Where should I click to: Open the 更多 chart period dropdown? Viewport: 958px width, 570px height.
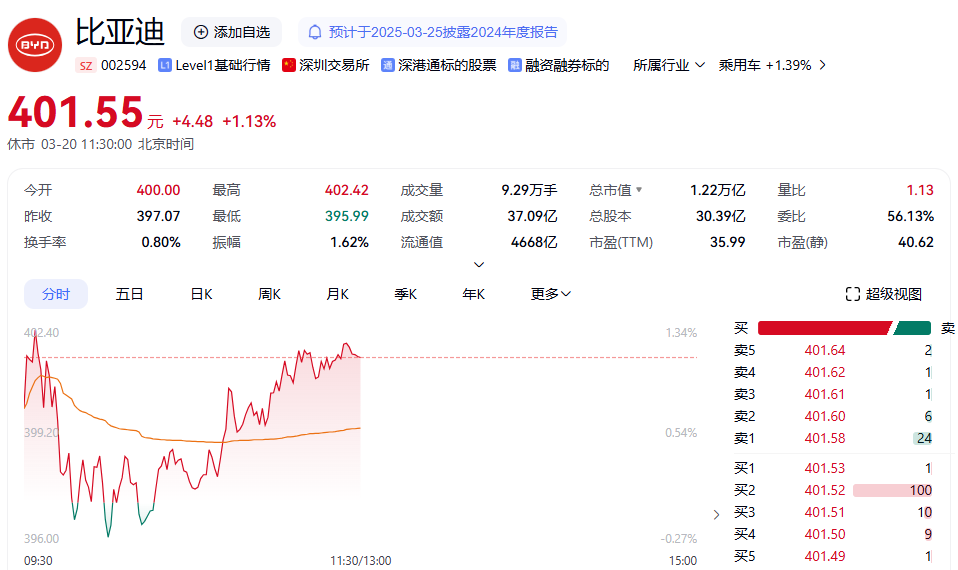tap(551, 294)
